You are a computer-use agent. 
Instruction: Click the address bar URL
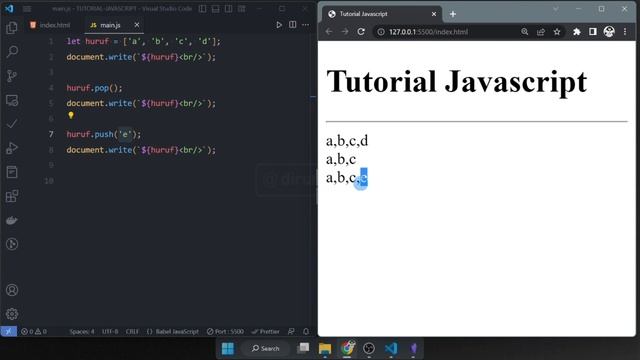[x=428, y=31]
